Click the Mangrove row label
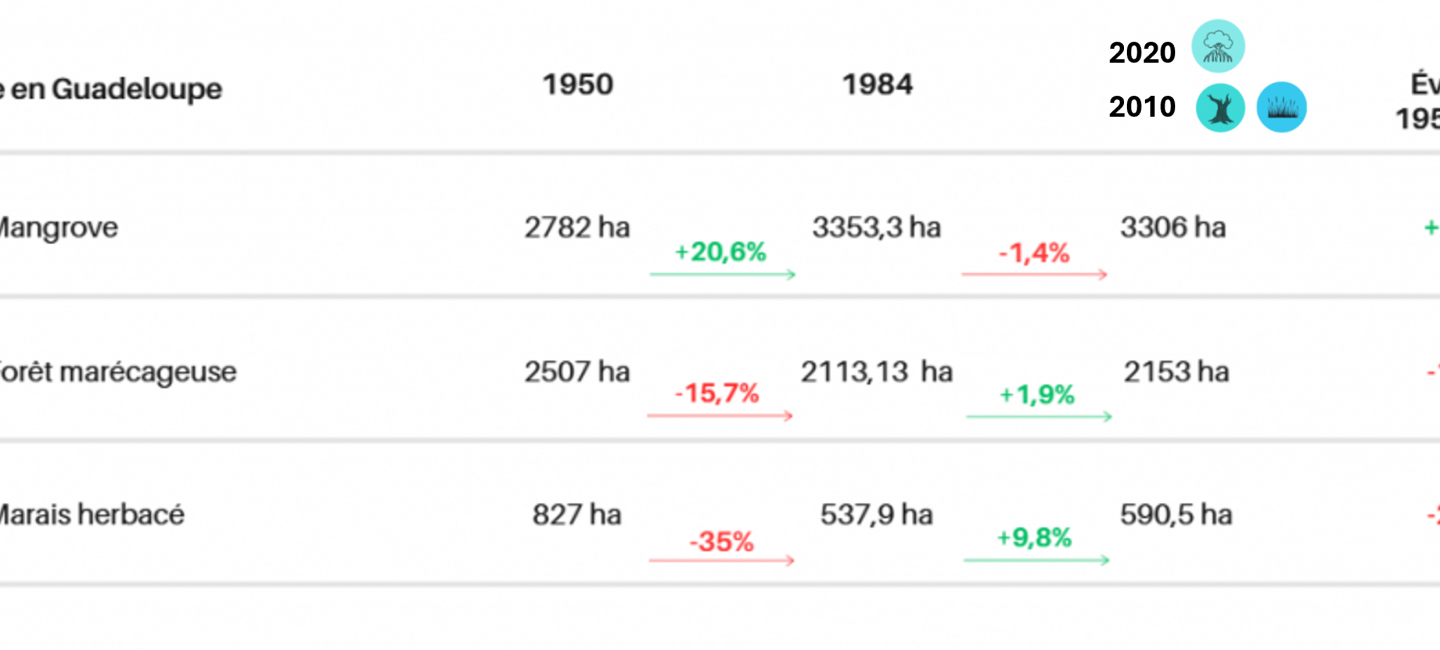This screenshot has height=650, width=1440. click(57, 228)
